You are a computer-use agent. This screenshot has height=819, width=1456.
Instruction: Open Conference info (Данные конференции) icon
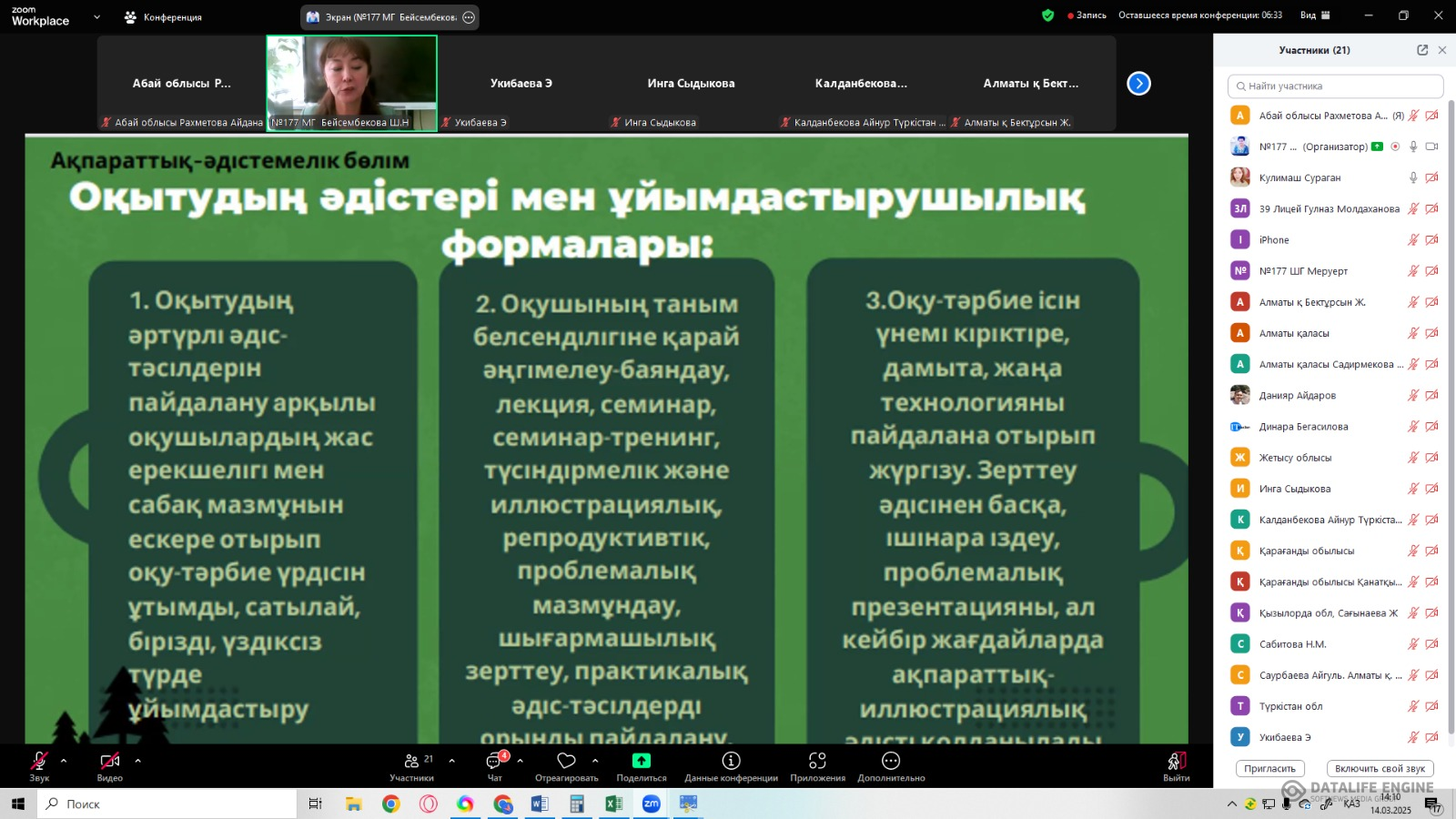point(731,761)
